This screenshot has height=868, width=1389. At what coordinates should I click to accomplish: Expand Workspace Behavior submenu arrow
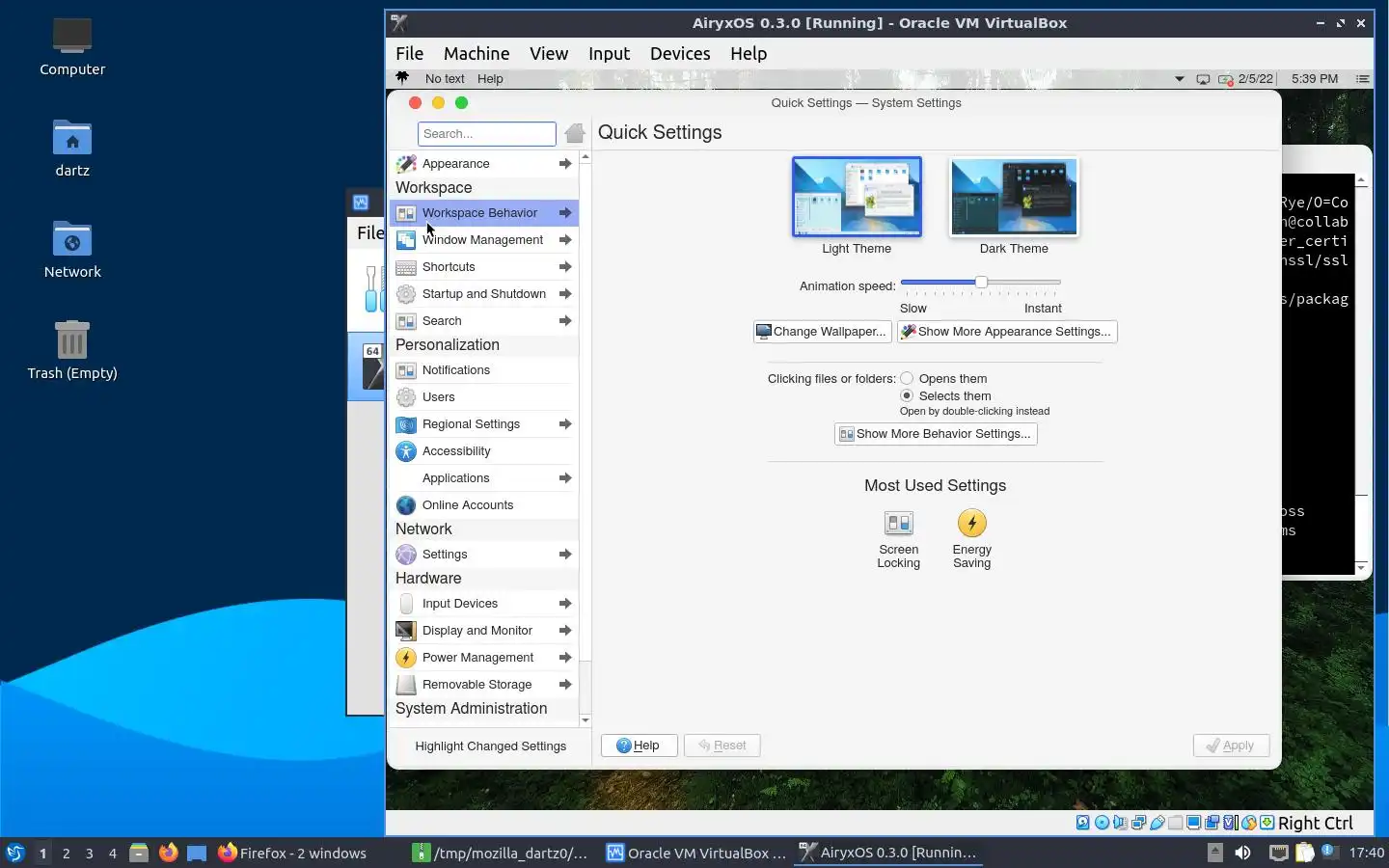565,213
